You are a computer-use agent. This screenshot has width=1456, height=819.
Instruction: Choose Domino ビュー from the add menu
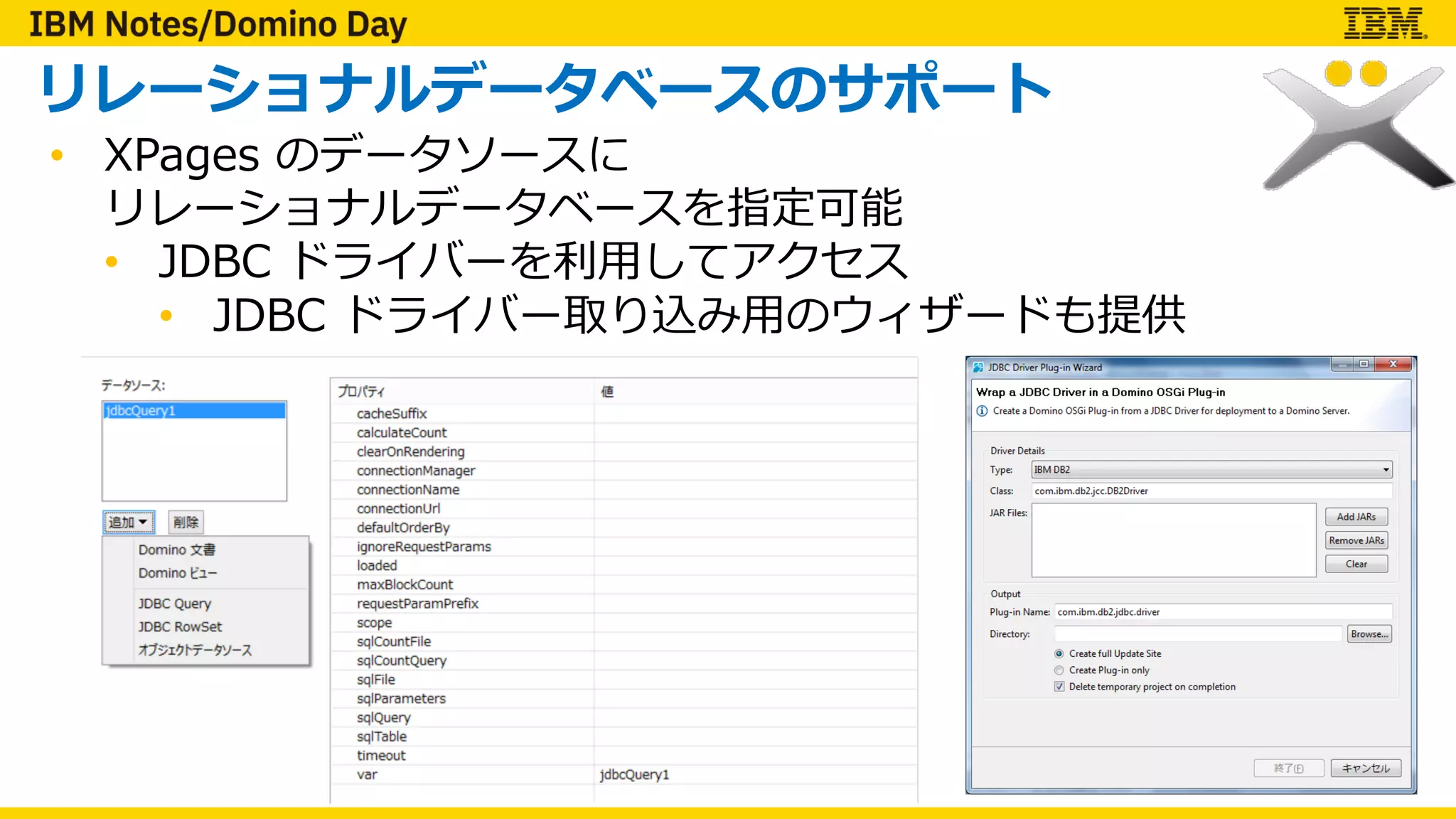(x=178, y=573)
